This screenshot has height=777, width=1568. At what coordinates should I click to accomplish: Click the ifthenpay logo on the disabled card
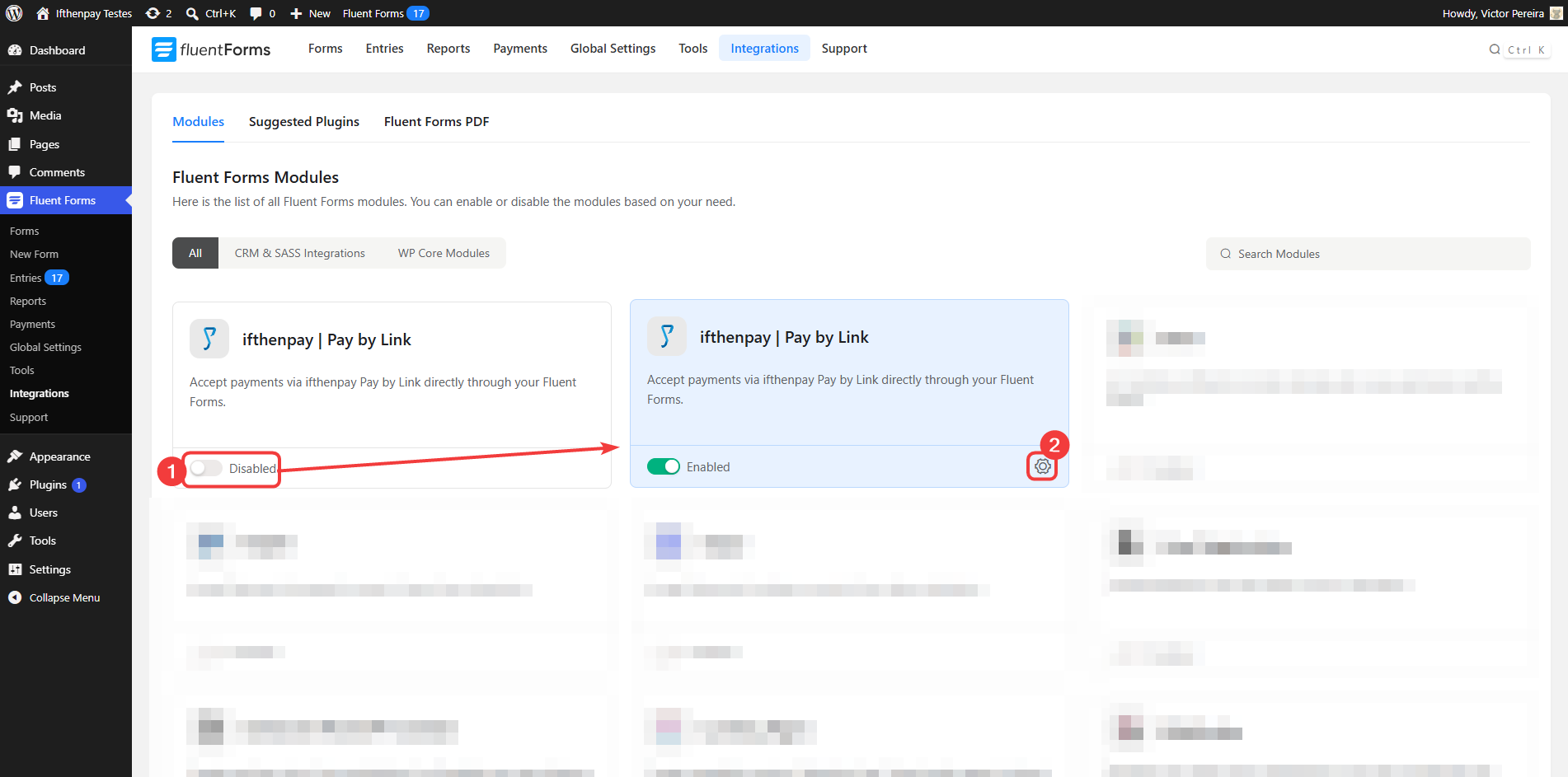(209, 339)
